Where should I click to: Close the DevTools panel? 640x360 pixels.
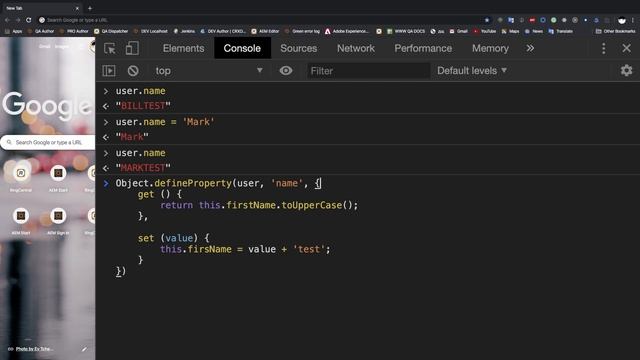[x=627, y=48]
